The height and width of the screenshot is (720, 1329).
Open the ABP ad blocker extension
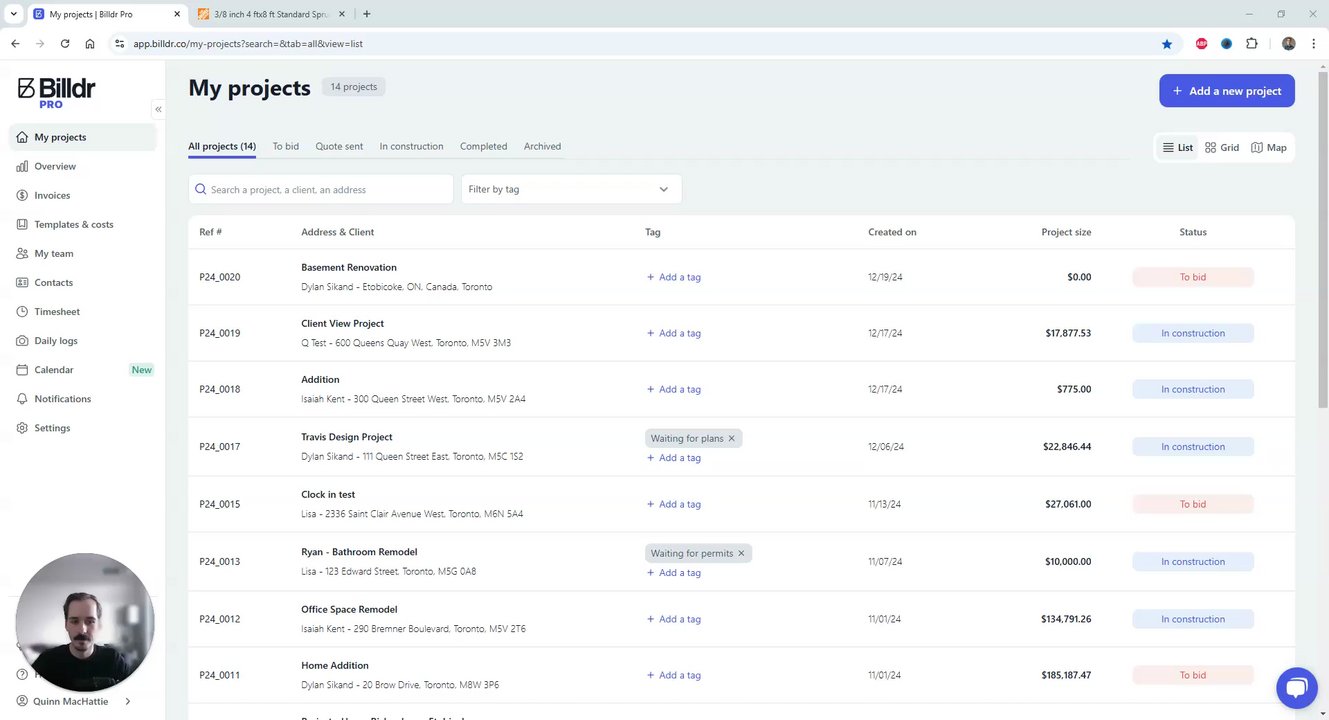click(x=1202, y=44)
